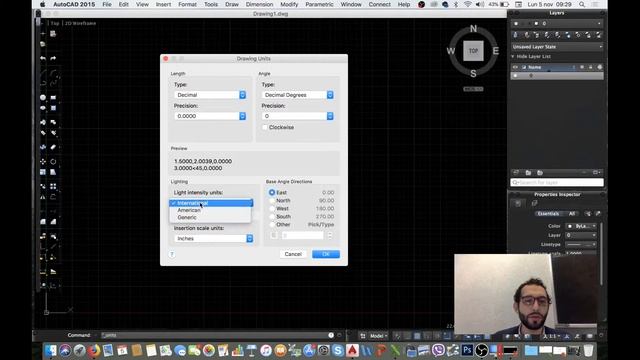
Task: Choose International from light intensity list
Action: [x=211, y=203]
